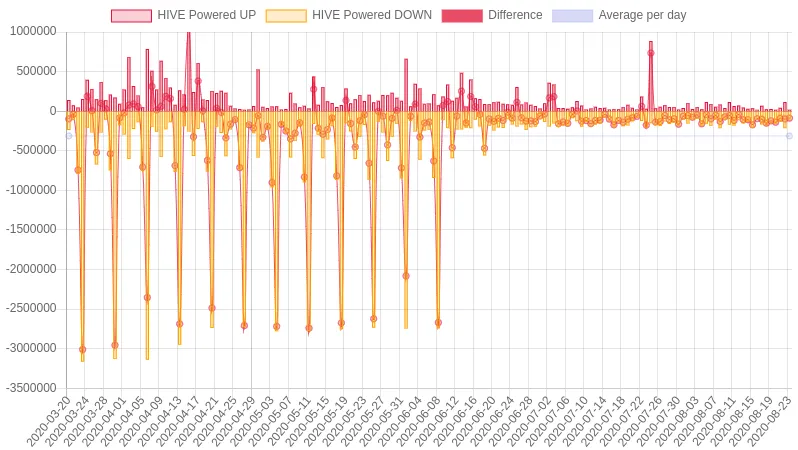Click the -1000000 y-axis label
This screenshot has height=450, width=798.
coord(31,190)
